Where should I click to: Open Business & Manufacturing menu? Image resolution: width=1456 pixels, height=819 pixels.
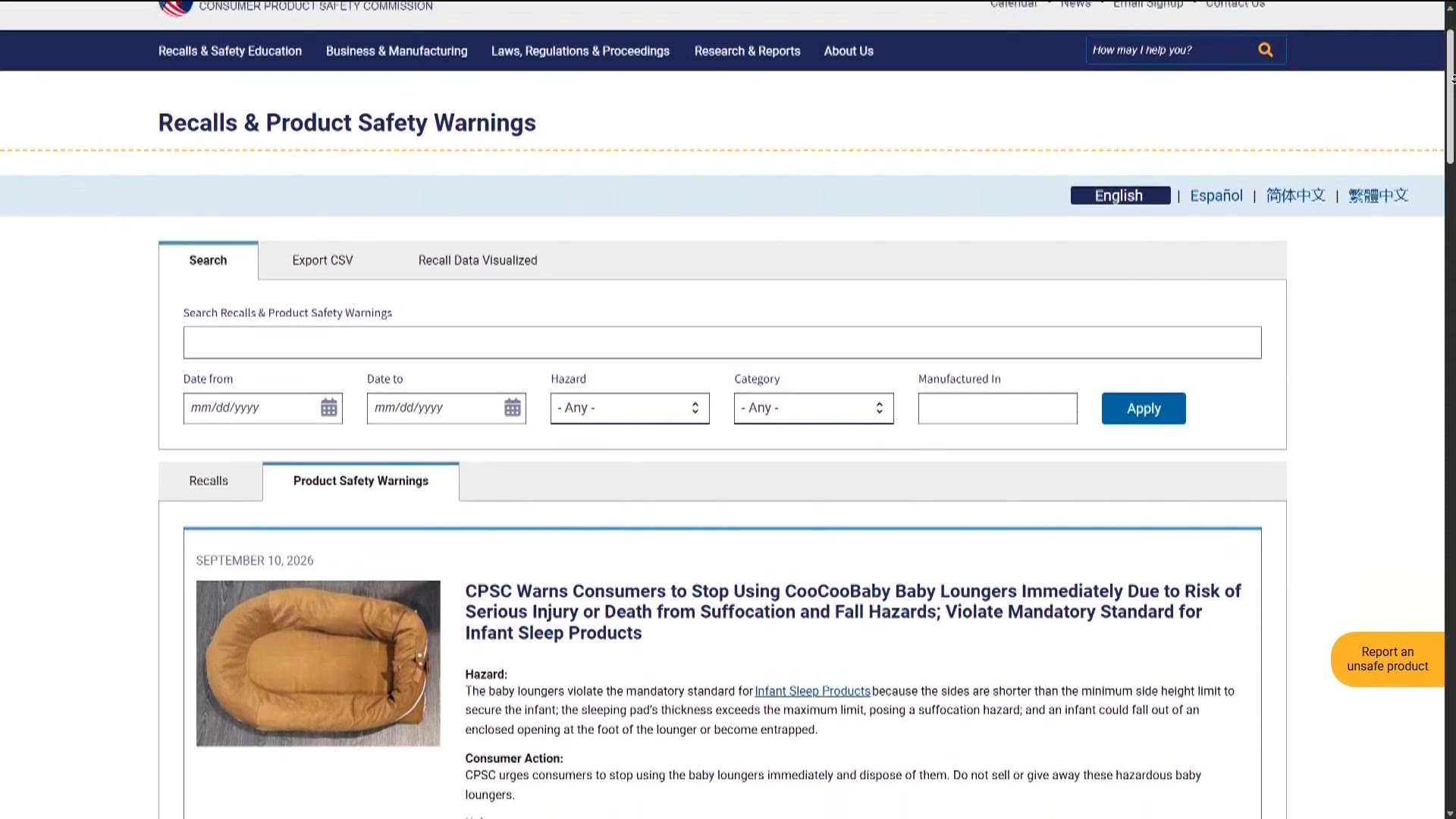[x=397, y=51]
